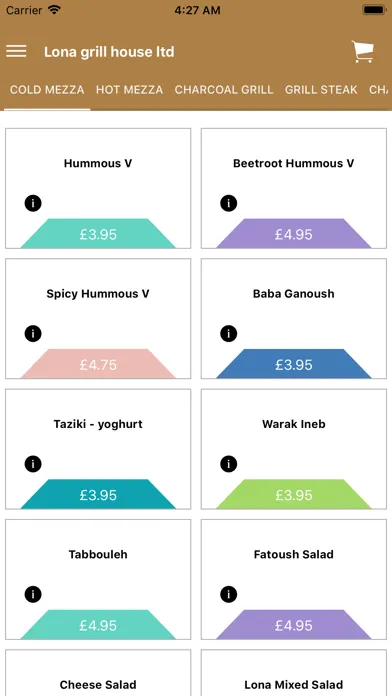Switch to the CHARCOAL GRILL tab
The height and width of the screenshot is (696, 392).
point(224,90)
